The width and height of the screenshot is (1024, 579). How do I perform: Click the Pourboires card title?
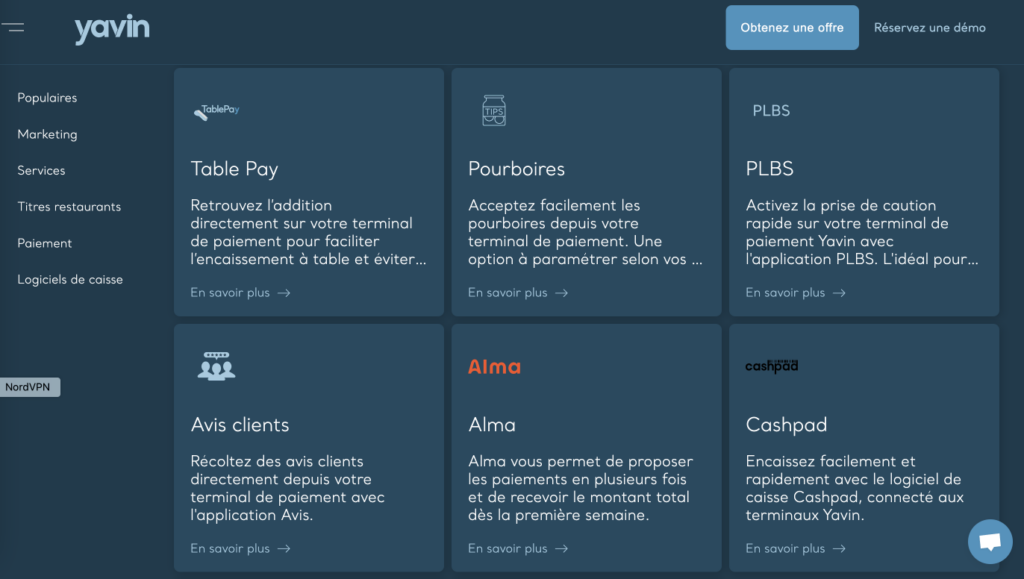click(517, 169)
